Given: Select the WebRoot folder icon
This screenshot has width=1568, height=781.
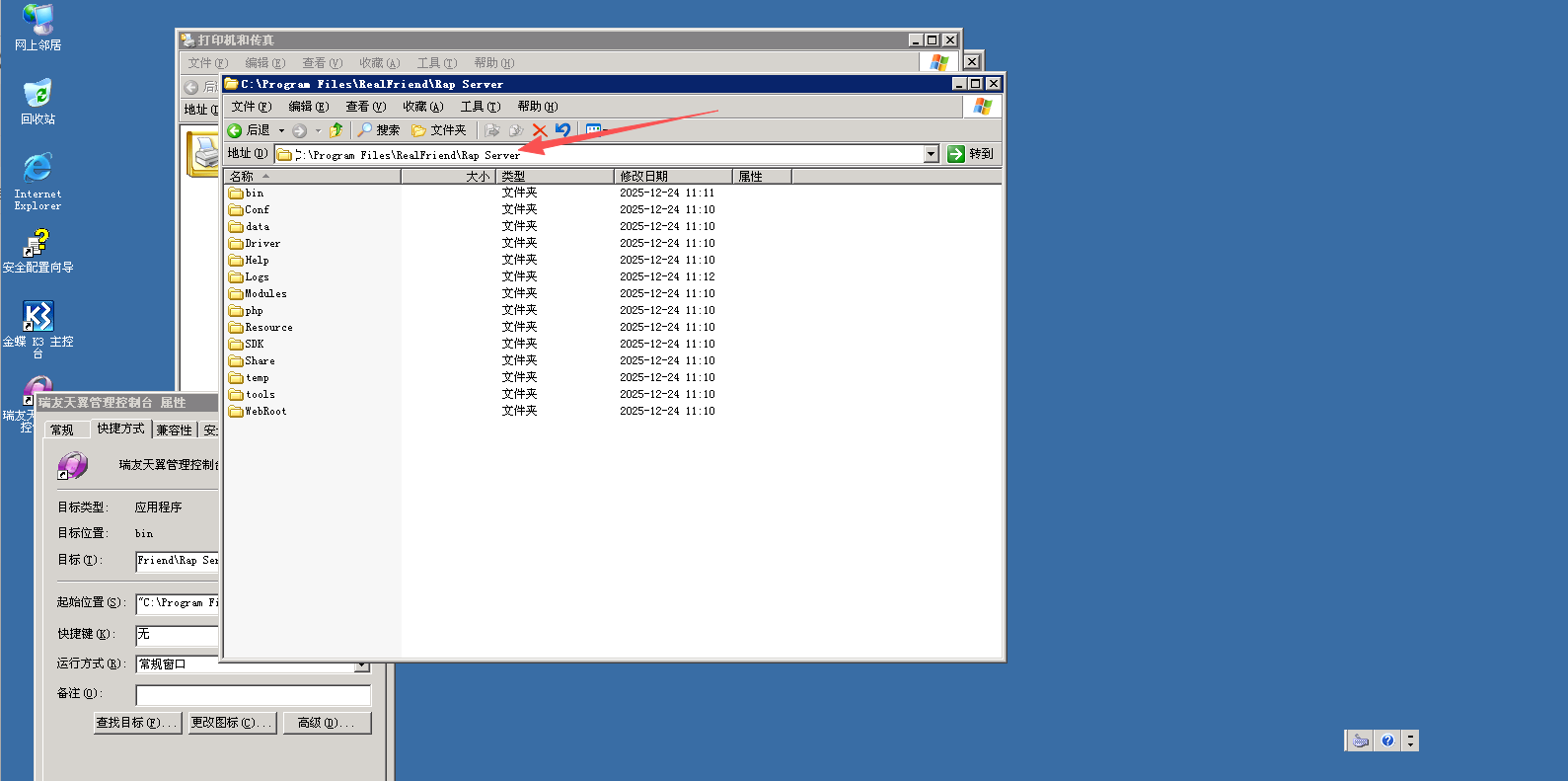Looking at the screenshot, I should pos(236,412).
